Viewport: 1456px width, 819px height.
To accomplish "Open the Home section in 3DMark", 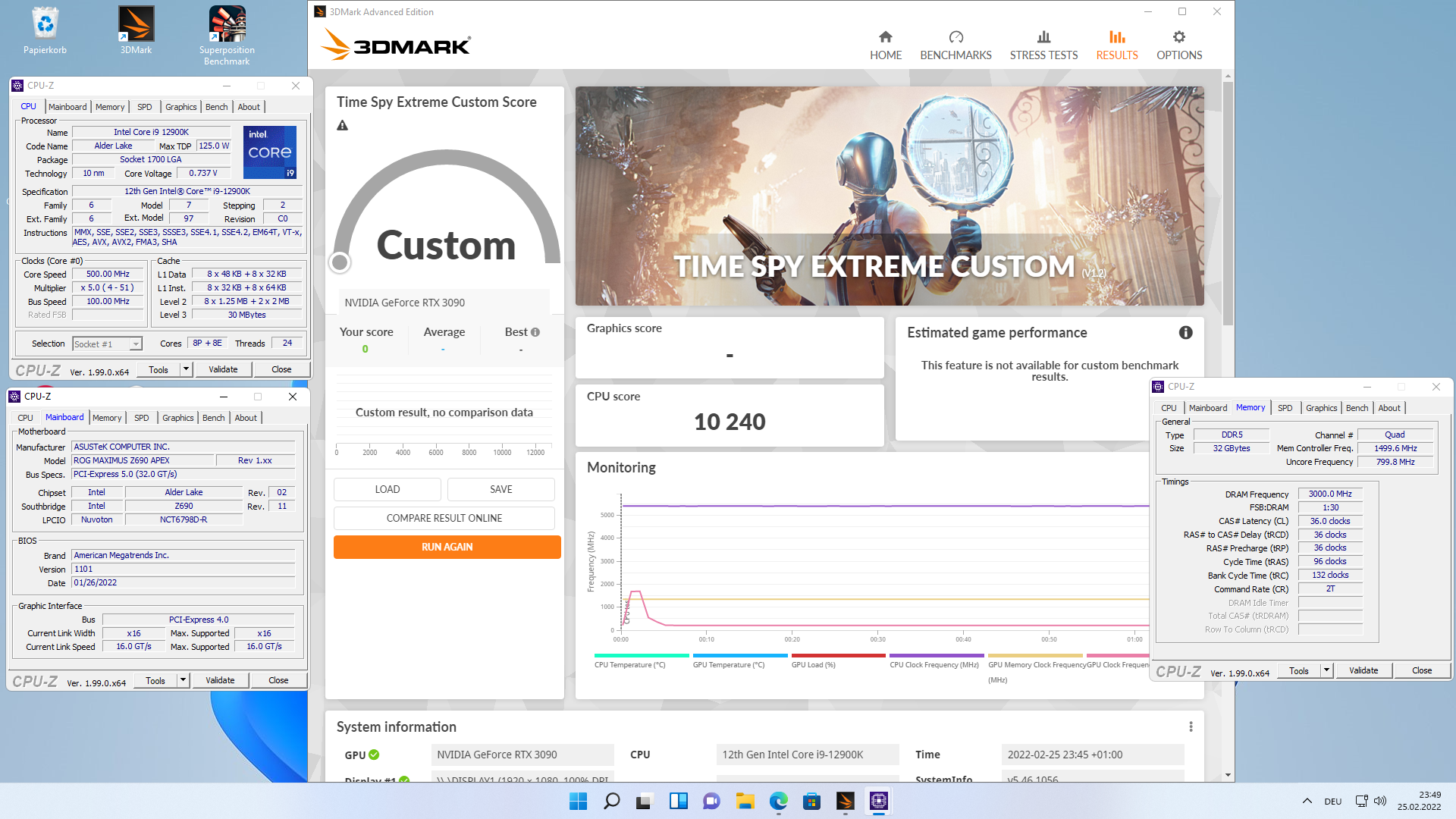I will pyautogui.click(x=885, y=45).
